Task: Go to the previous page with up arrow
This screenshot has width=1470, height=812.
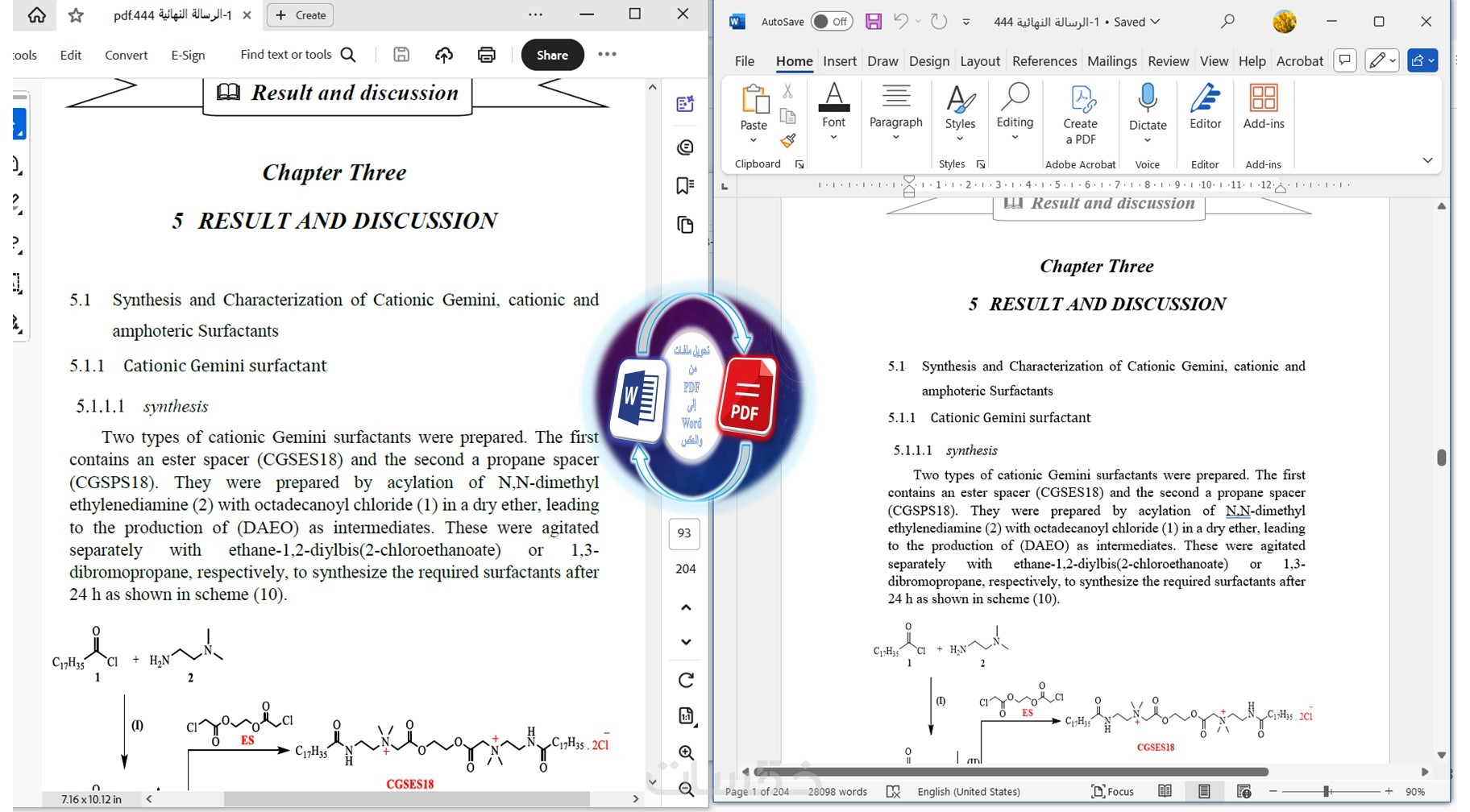Action: pos(686,607)
